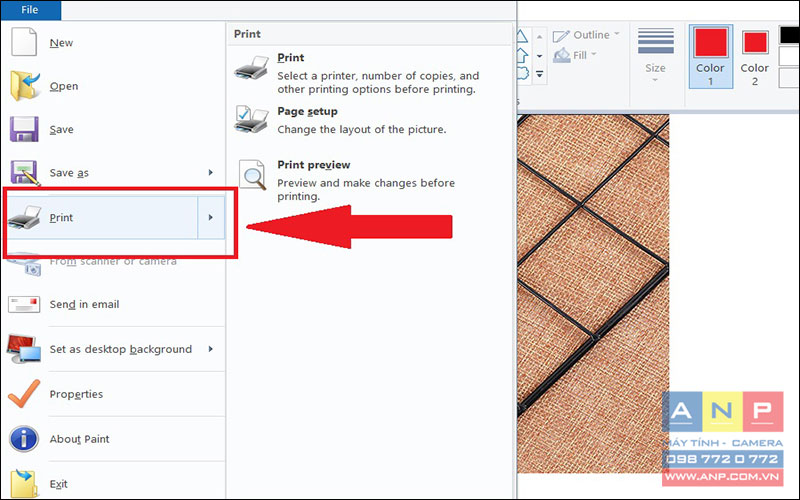Select Page setup option

click(370, 120)
